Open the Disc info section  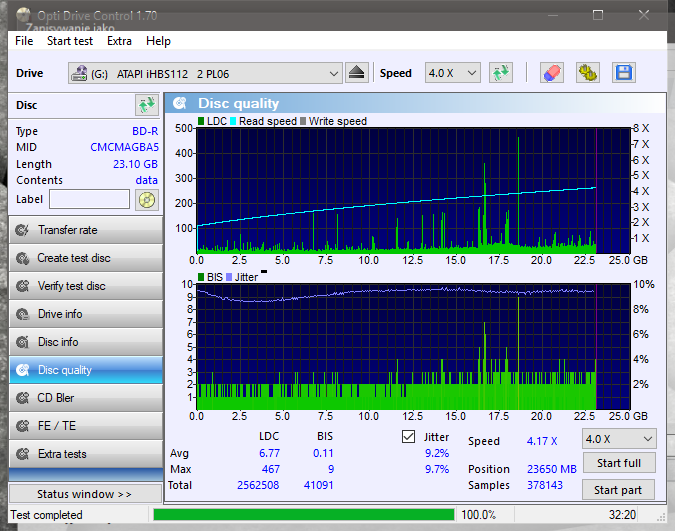pyautogui.click(x=86, y=342)
